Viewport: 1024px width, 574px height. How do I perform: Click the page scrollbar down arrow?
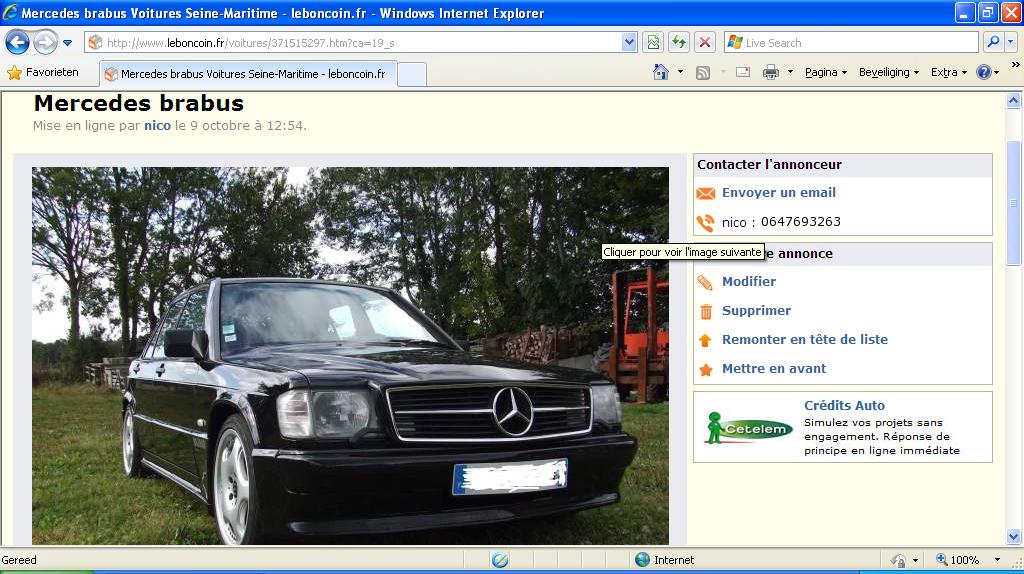(x=1014, y=537)
